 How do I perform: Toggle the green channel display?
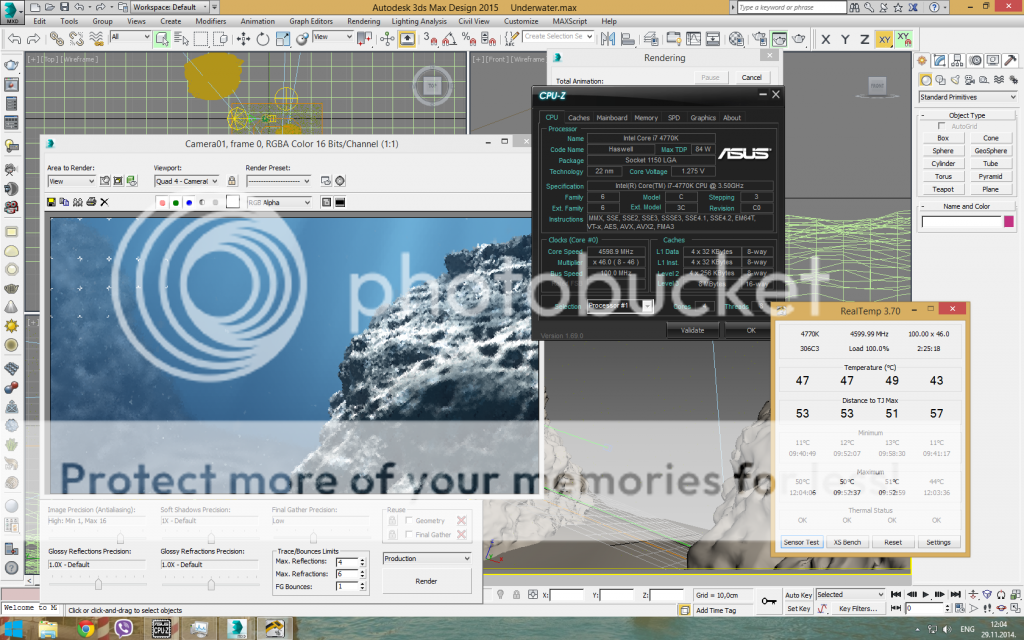coord(176,202)
